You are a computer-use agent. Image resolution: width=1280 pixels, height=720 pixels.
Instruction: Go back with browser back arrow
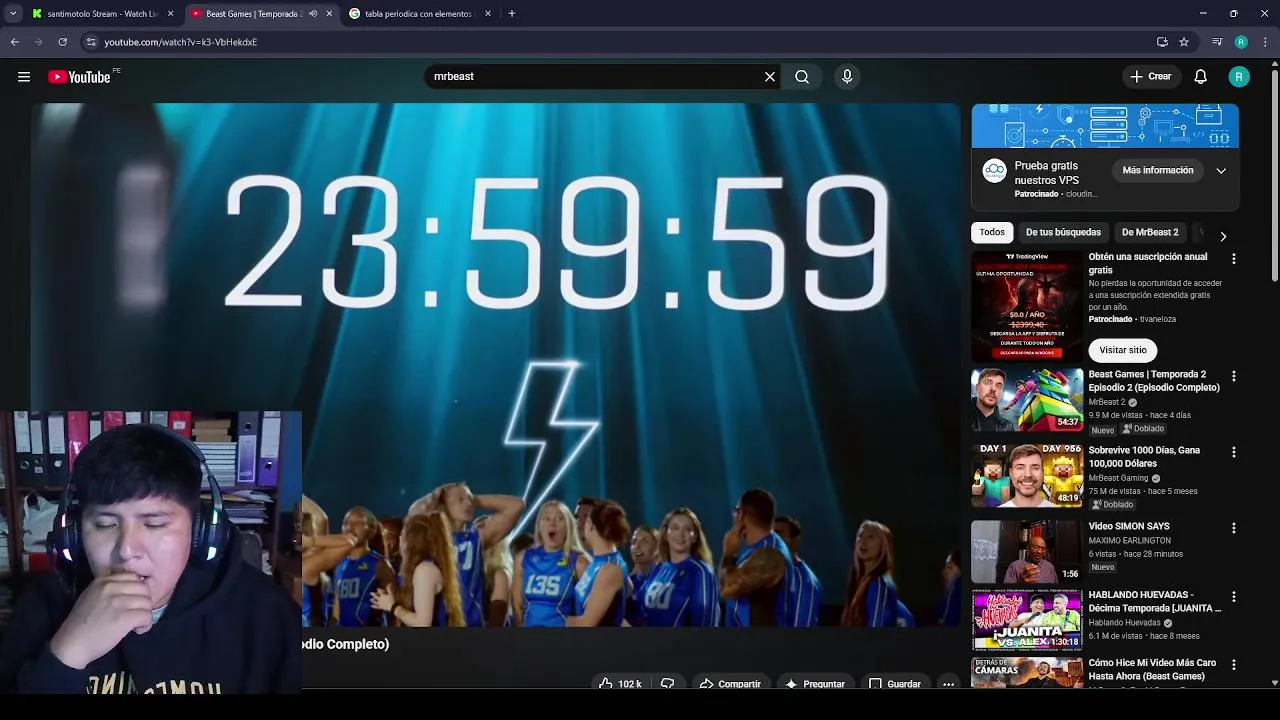point(15,42)
